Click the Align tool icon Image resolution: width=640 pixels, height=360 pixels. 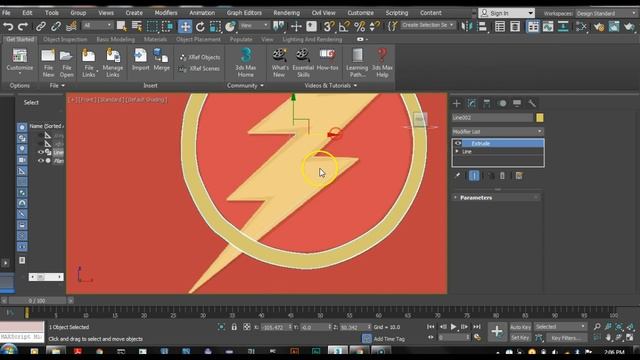[x=482, y=27]
